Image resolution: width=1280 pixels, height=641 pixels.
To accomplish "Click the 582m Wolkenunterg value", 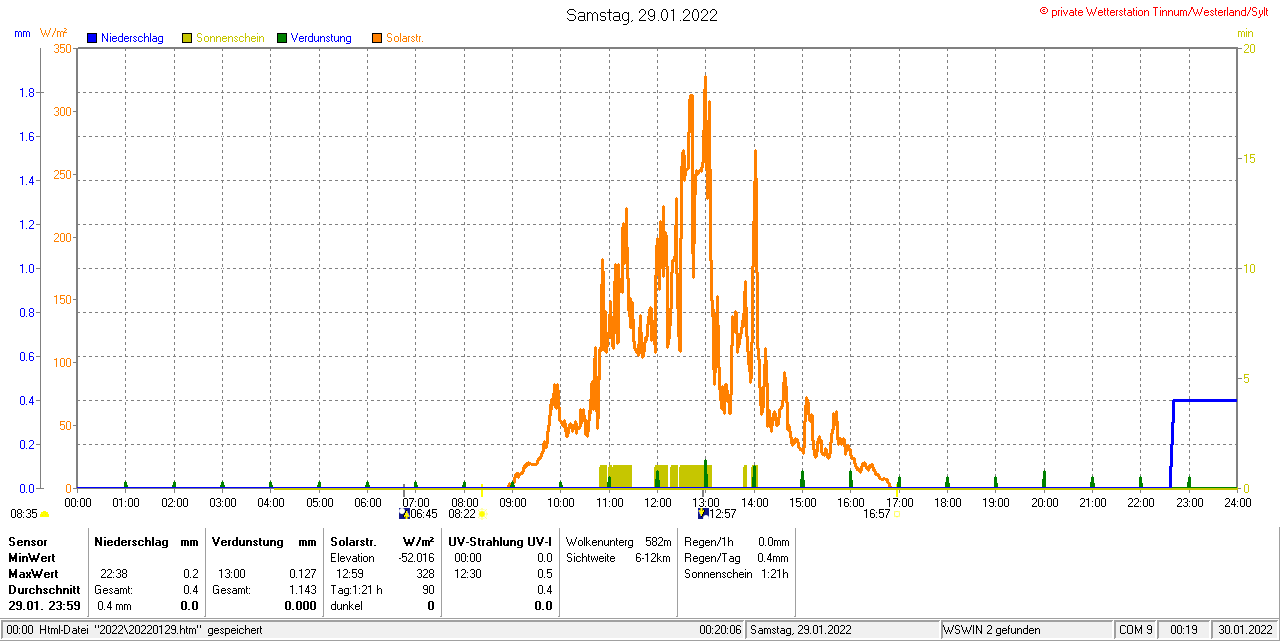I will (657, 541).
